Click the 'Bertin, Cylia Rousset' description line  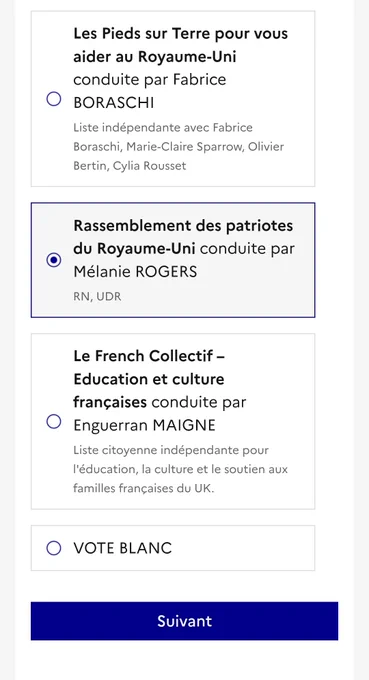click(130, 166)
